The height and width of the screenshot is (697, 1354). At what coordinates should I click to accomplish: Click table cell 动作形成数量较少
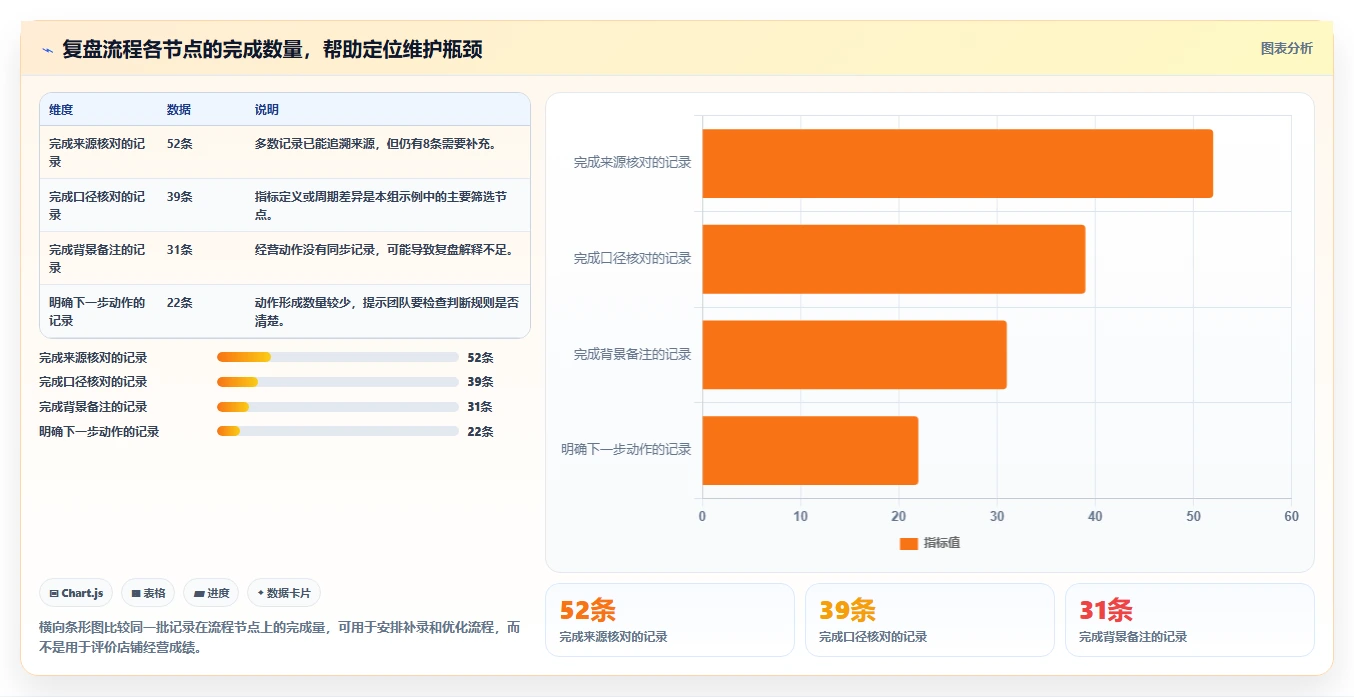point(387,312)
